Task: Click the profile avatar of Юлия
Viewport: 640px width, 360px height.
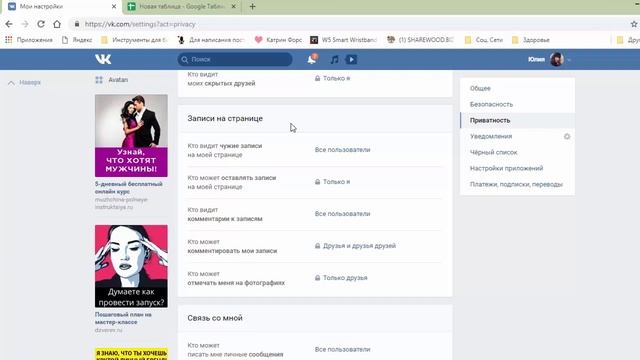Action: (x=557, y=60)
